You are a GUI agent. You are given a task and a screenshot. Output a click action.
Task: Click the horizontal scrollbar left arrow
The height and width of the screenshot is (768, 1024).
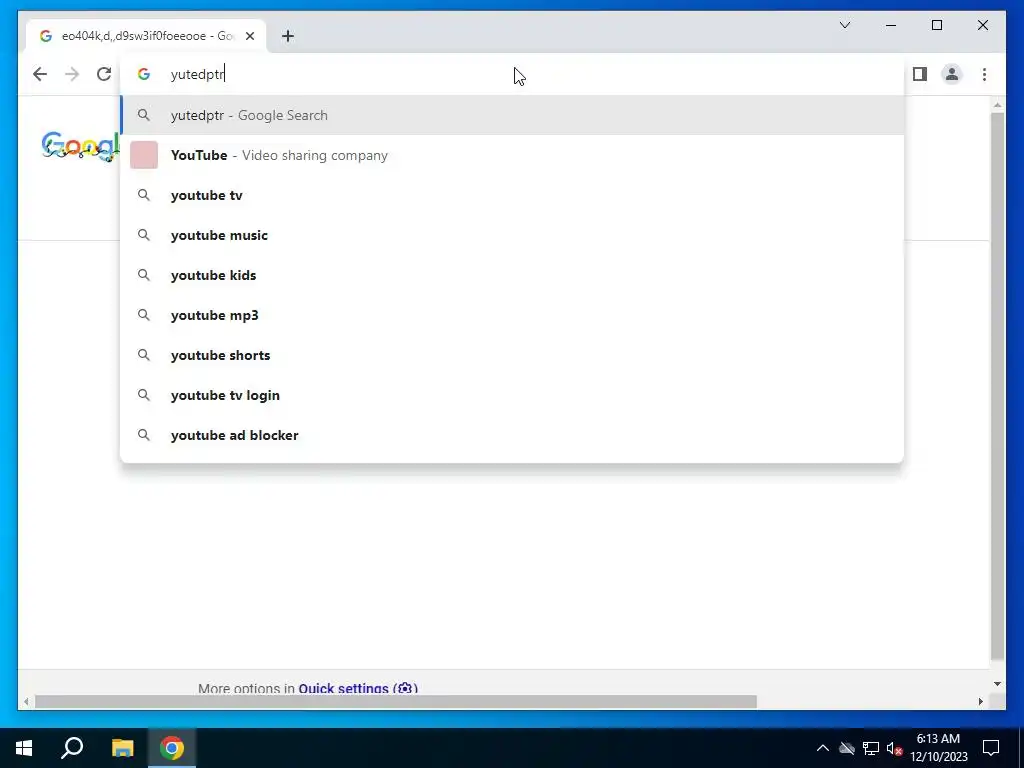(x=26, y=701)
